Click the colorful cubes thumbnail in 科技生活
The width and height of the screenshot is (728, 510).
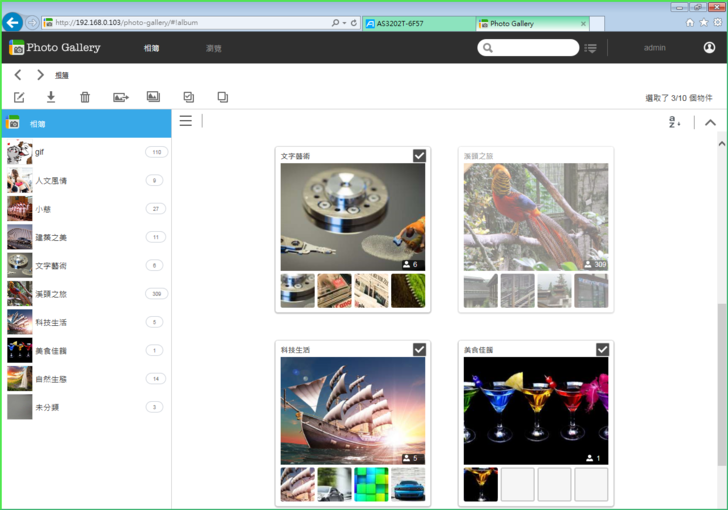tap(371, 484)
